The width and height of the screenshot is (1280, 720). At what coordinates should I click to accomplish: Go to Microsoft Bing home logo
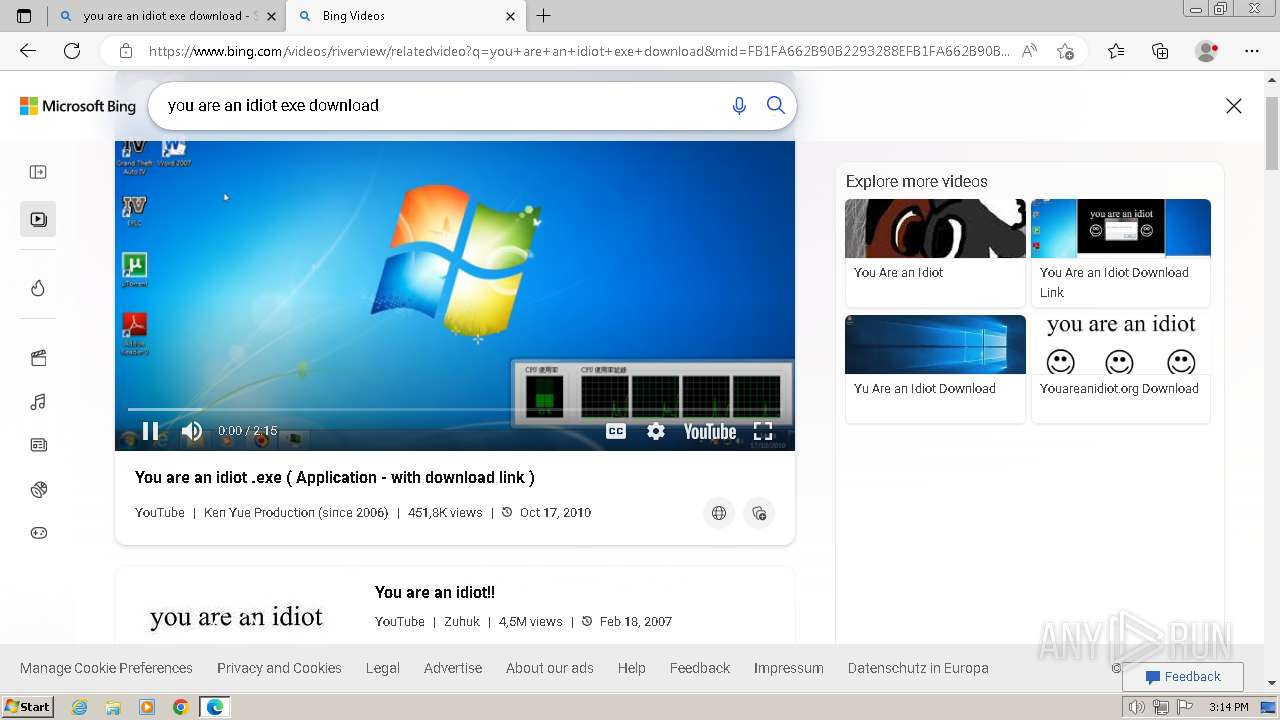[78, 106]
